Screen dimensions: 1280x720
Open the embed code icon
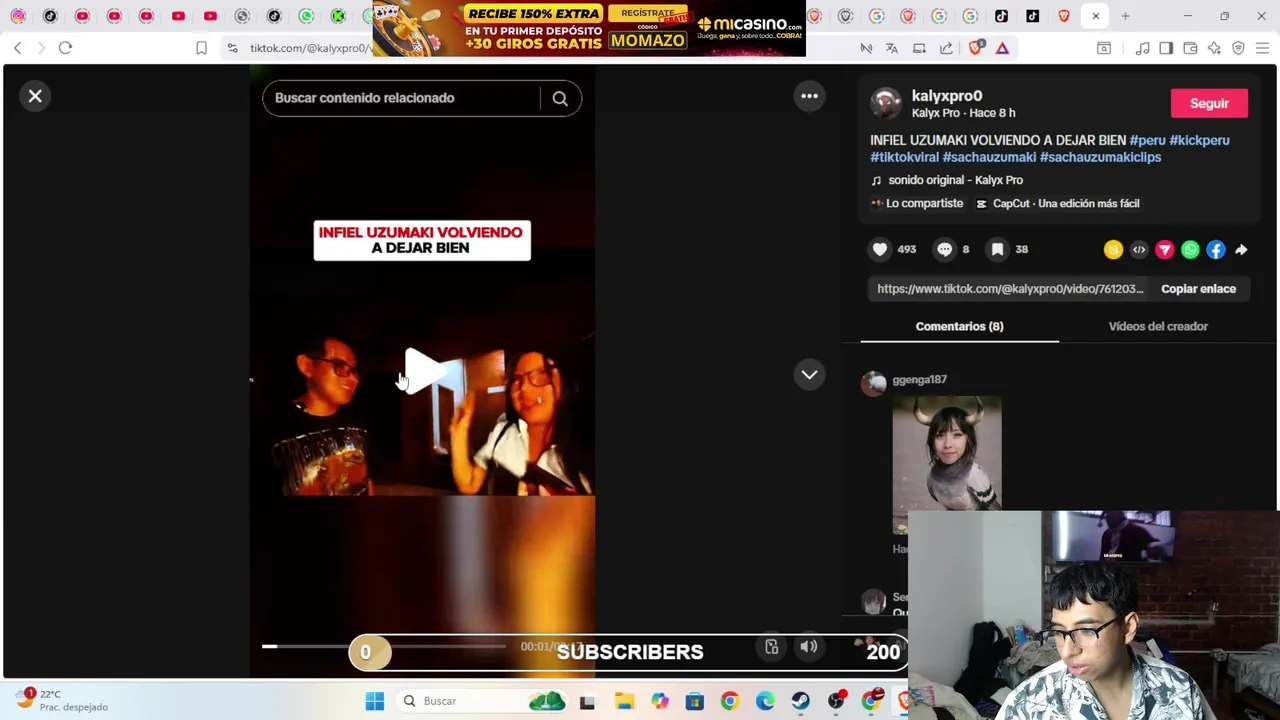tap(1139, 250)
